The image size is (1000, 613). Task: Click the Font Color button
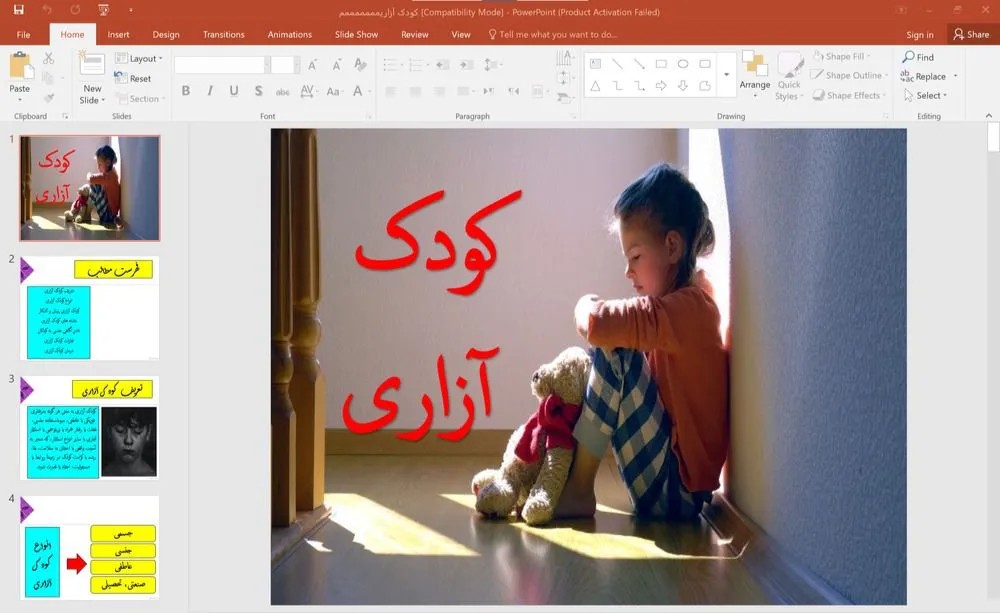tap(358, 91)
